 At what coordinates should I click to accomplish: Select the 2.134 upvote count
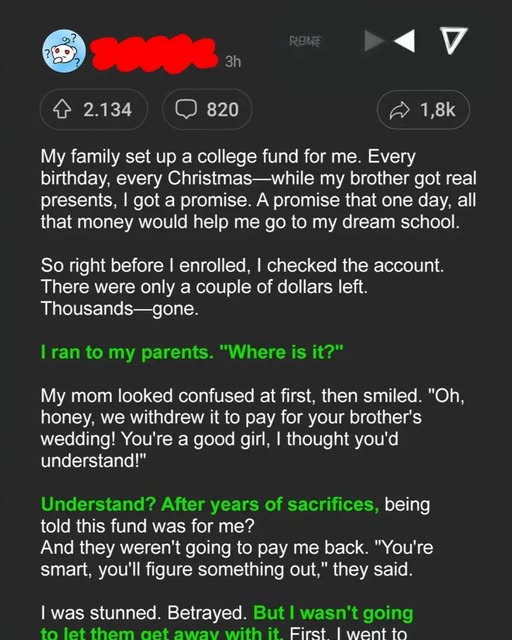click(107, 110)
